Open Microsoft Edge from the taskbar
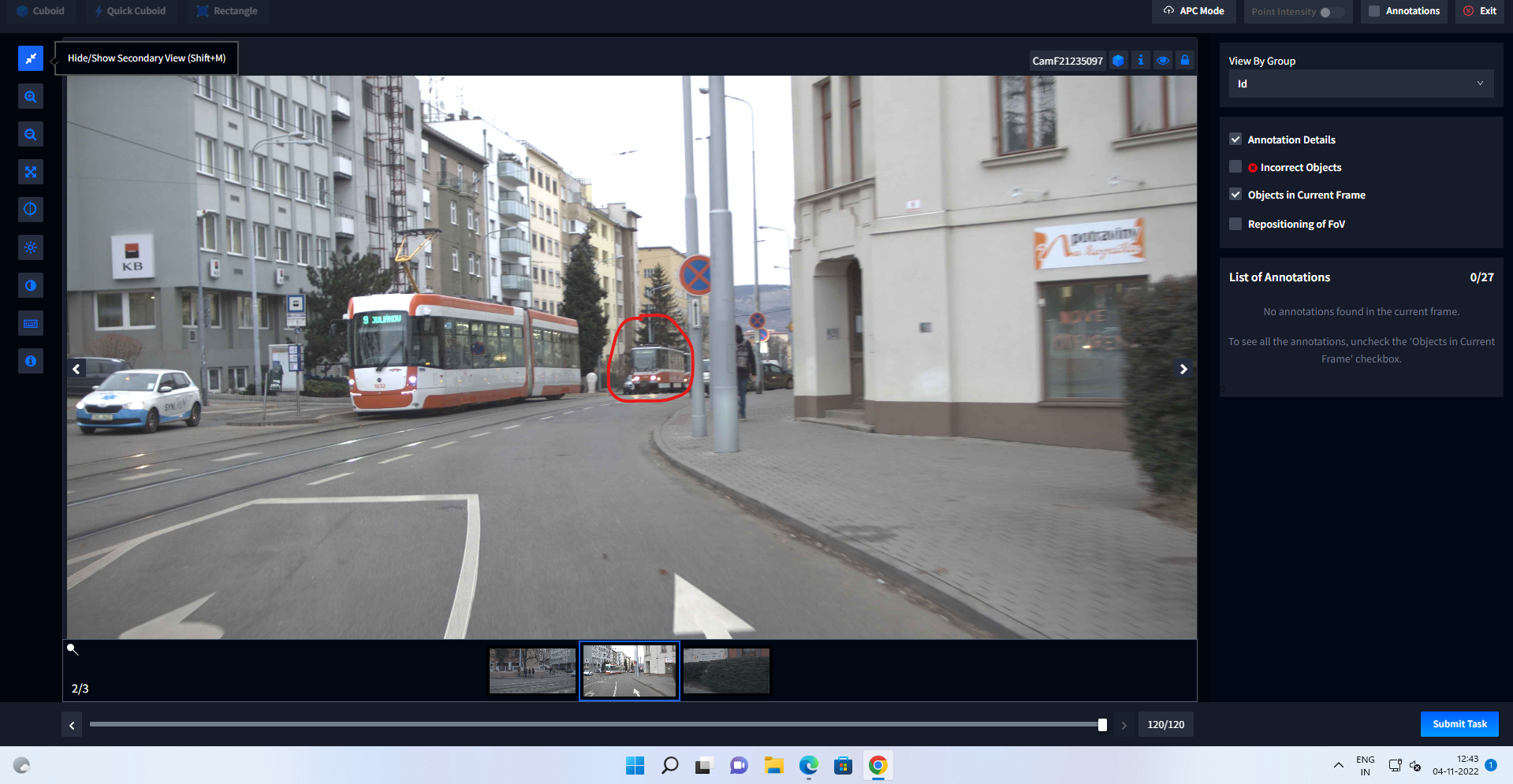1513x784 pixels. tap(808, 765)
